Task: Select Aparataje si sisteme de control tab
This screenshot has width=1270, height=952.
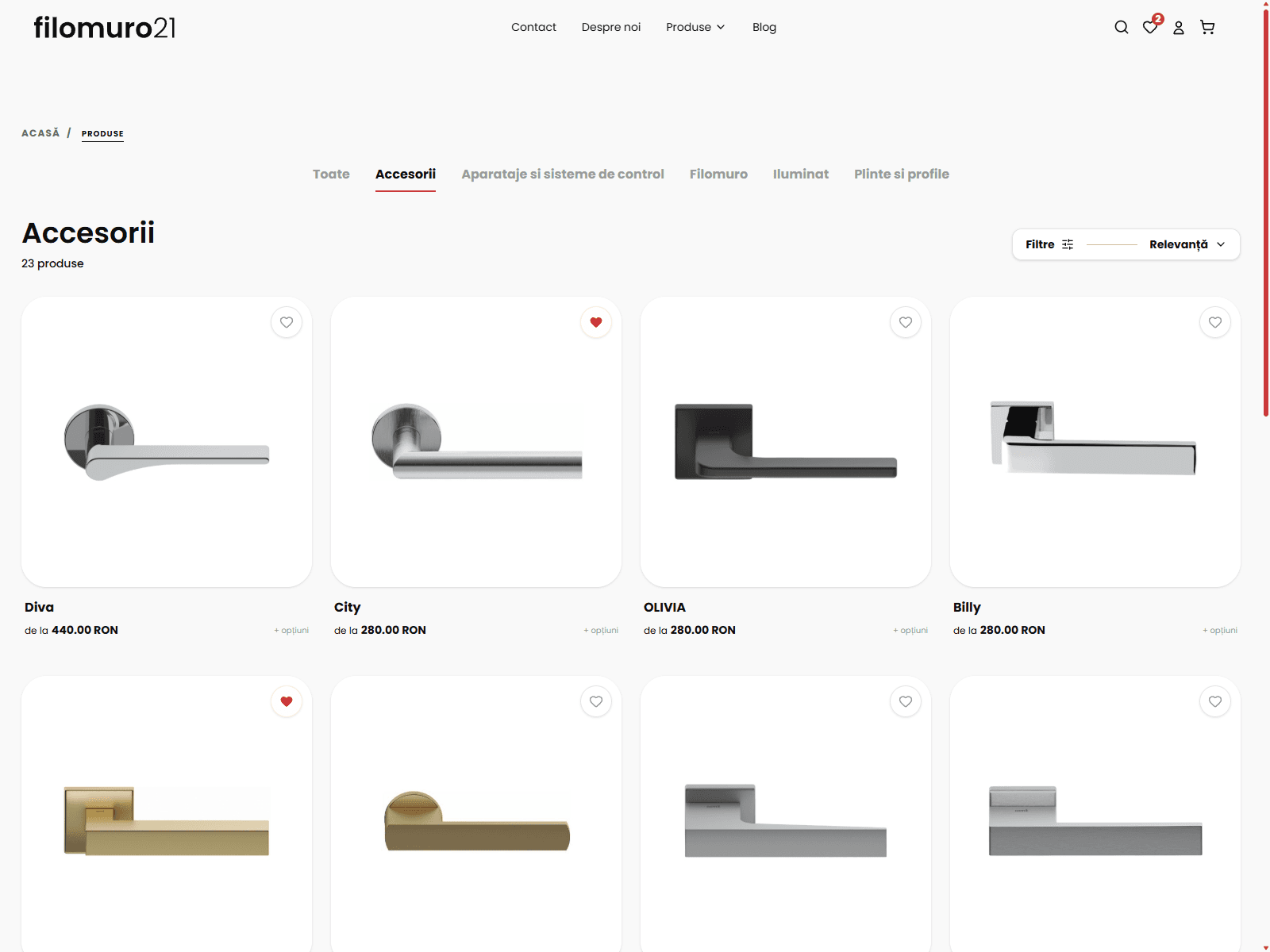Action: [563, 174]
